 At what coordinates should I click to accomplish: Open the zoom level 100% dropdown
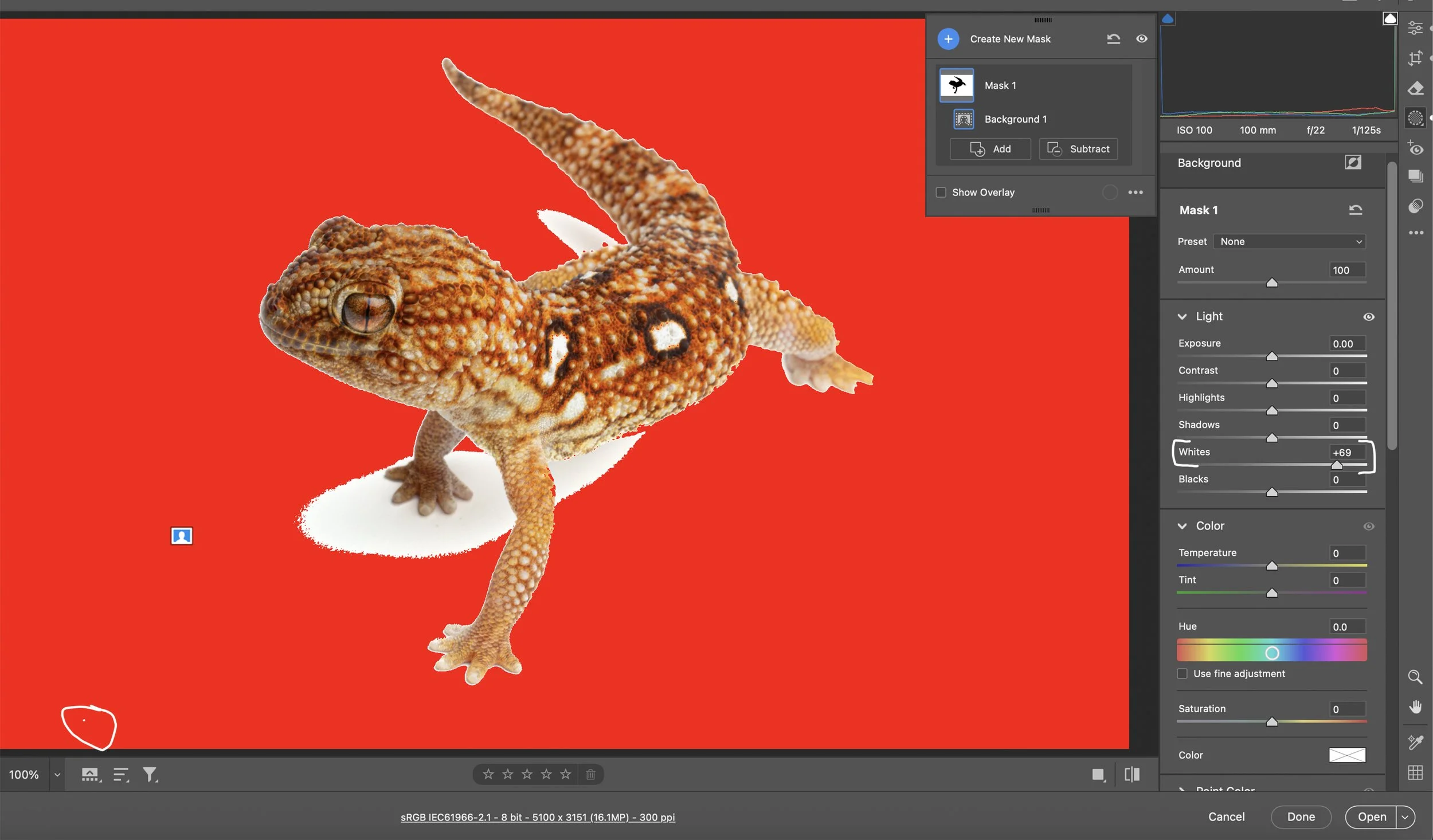[57, 775]
